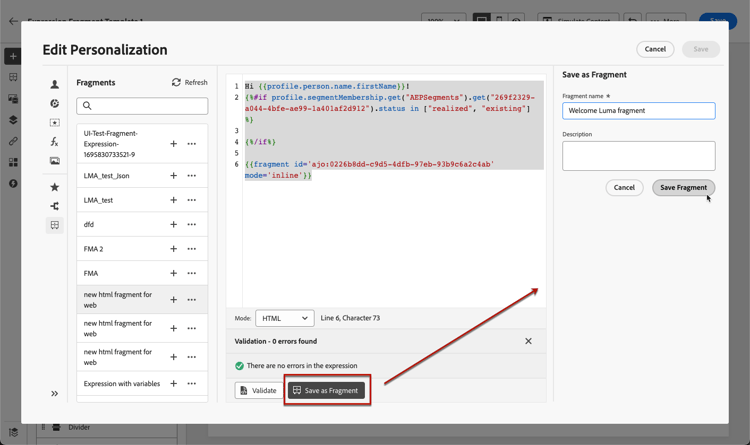Viewport: 750px width, 445px height.
Task: Click Save as Fragment button
Action: 326,390
